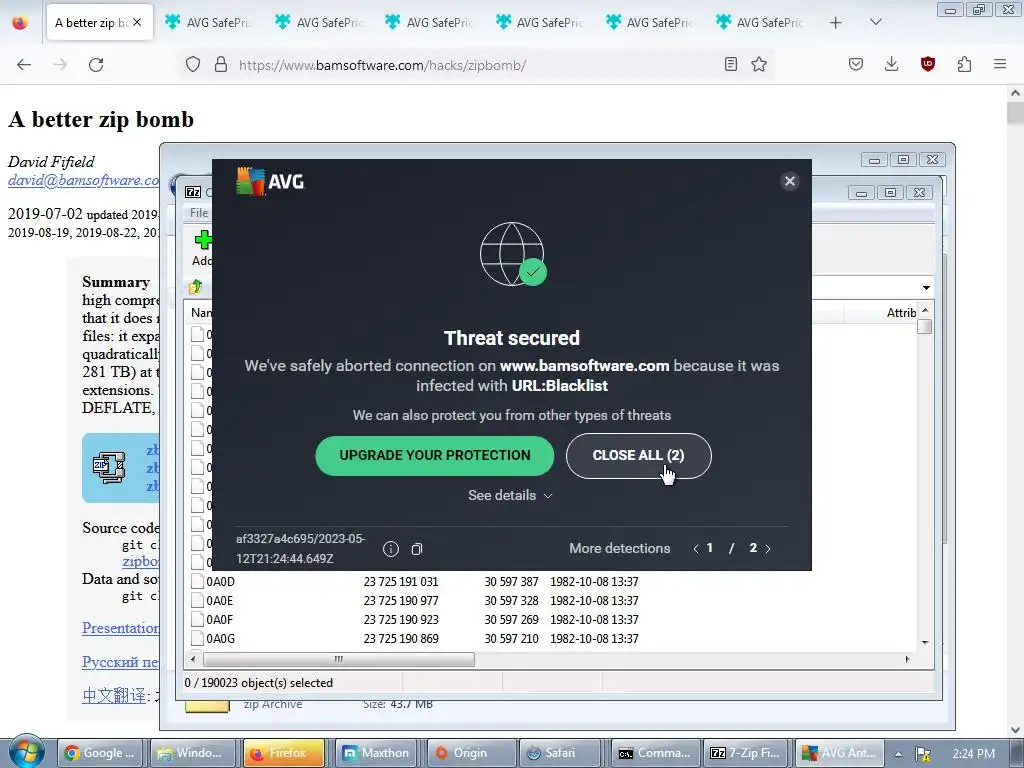The image size is (1024, 768).
Task: Click the tracking protection shield icon
Action: 193,64
